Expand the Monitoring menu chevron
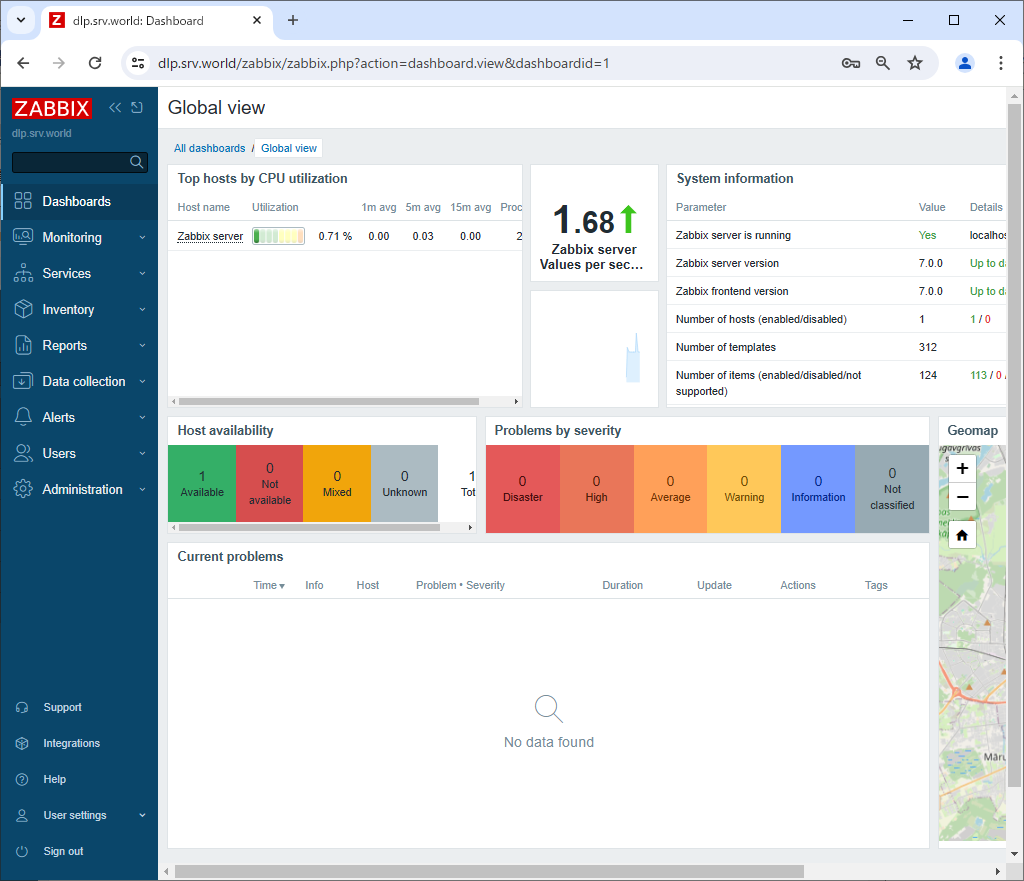The image size is (1024, 881). [142, 237]
